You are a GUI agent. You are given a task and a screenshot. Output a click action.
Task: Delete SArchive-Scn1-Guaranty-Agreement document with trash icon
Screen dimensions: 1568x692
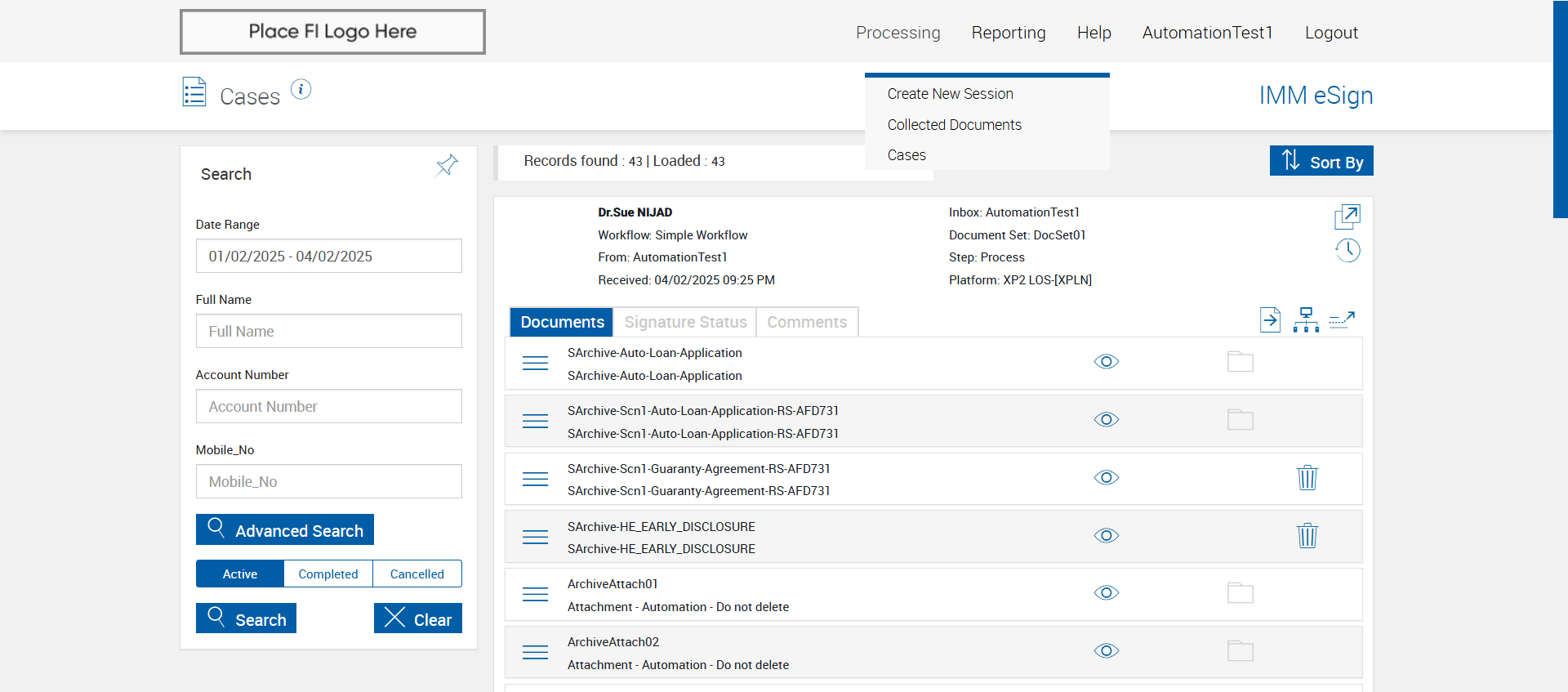click(1307, 478)
